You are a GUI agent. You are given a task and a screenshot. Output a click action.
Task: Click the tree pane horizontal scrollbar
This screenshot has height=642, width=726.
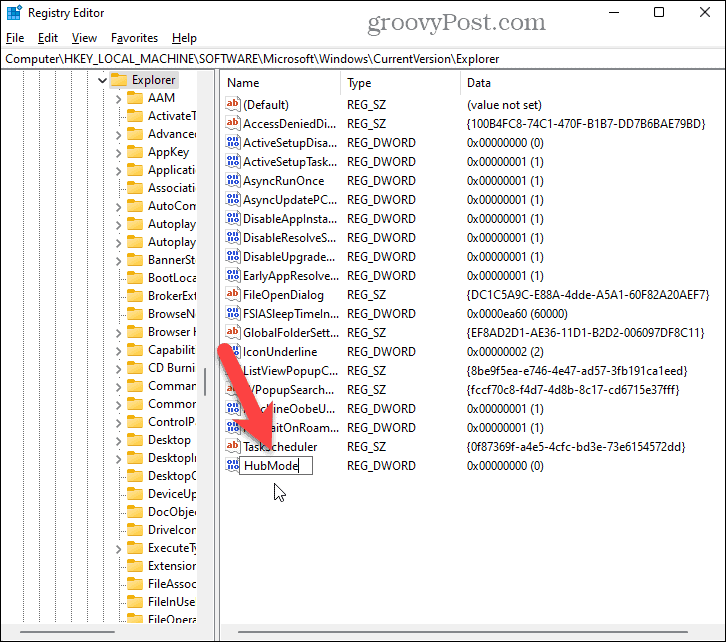(x=67, y=632)
